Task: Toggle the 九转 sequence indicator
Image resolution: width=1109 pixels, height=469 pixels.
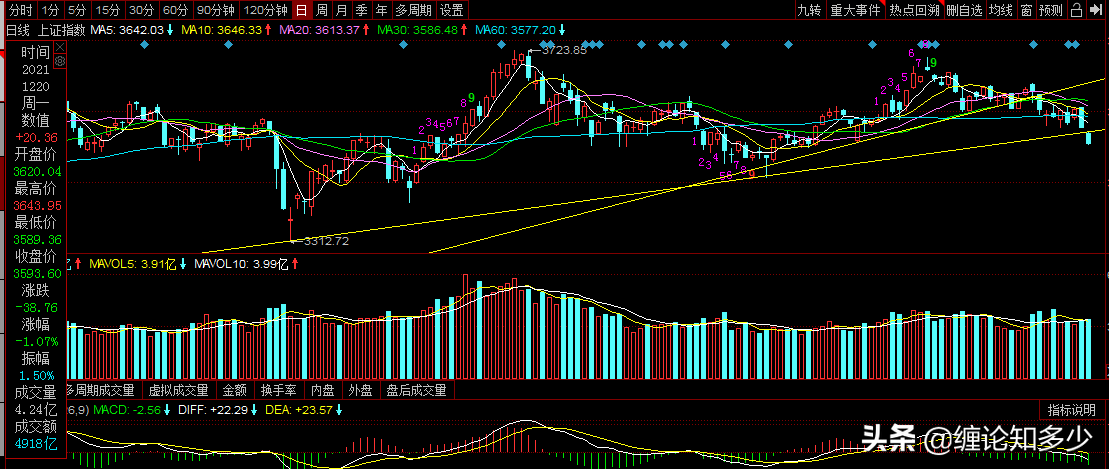Action: pos(809,10)
